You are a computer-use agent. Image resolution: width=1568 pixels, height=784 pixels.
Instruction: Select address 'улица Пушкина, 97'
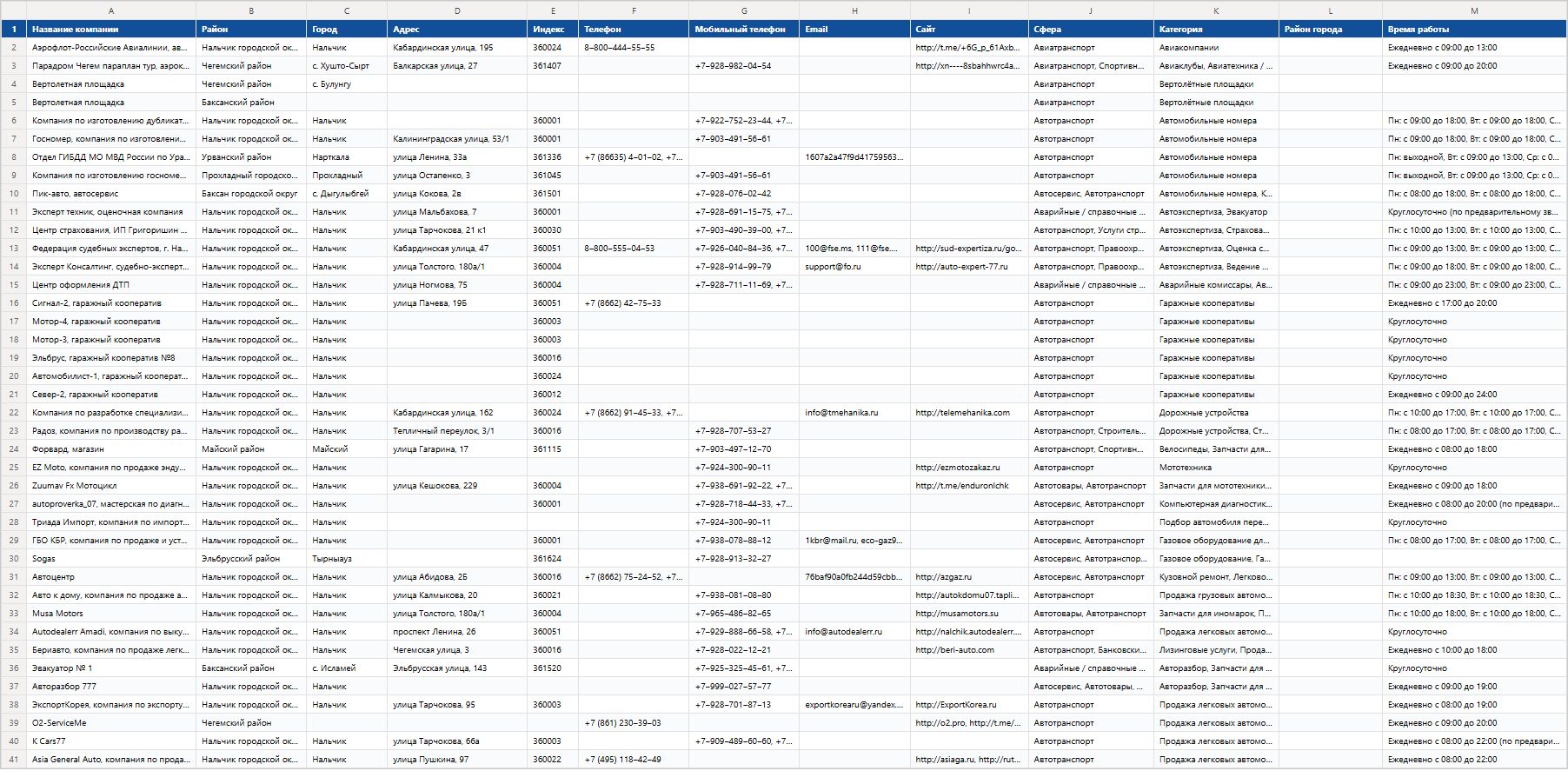(x=457, y=760)
